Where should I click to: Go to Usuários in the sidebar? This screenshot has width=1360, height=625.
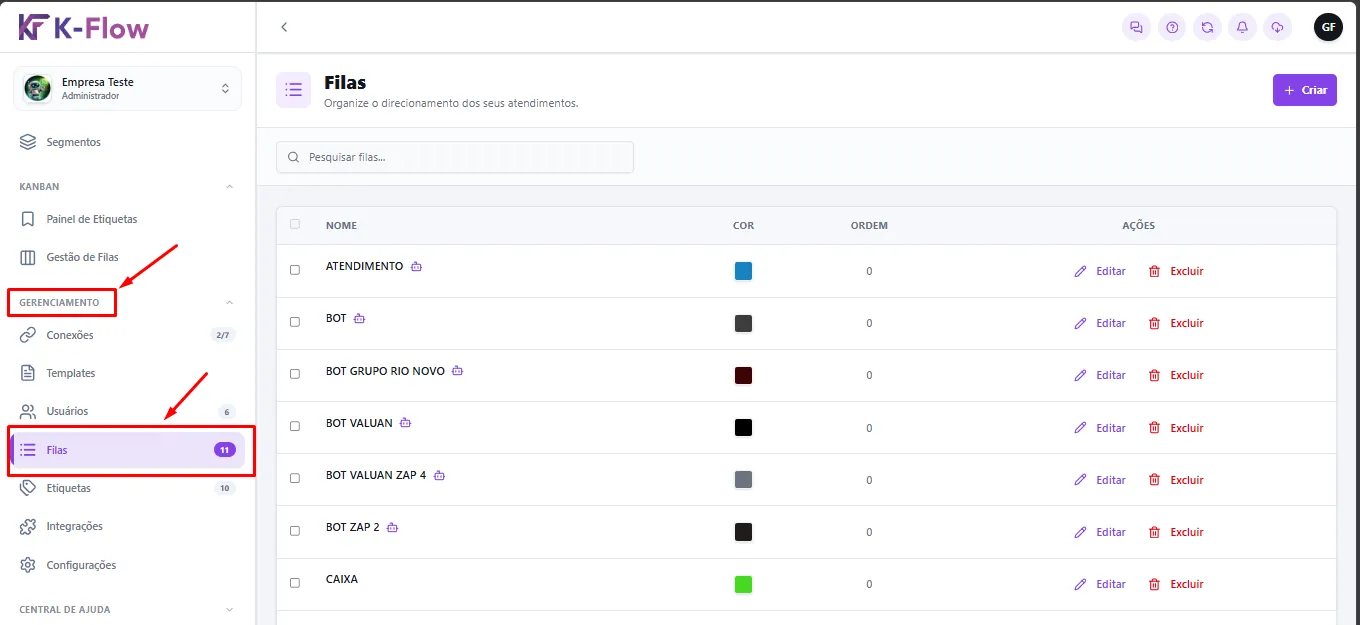coord(128,411)
